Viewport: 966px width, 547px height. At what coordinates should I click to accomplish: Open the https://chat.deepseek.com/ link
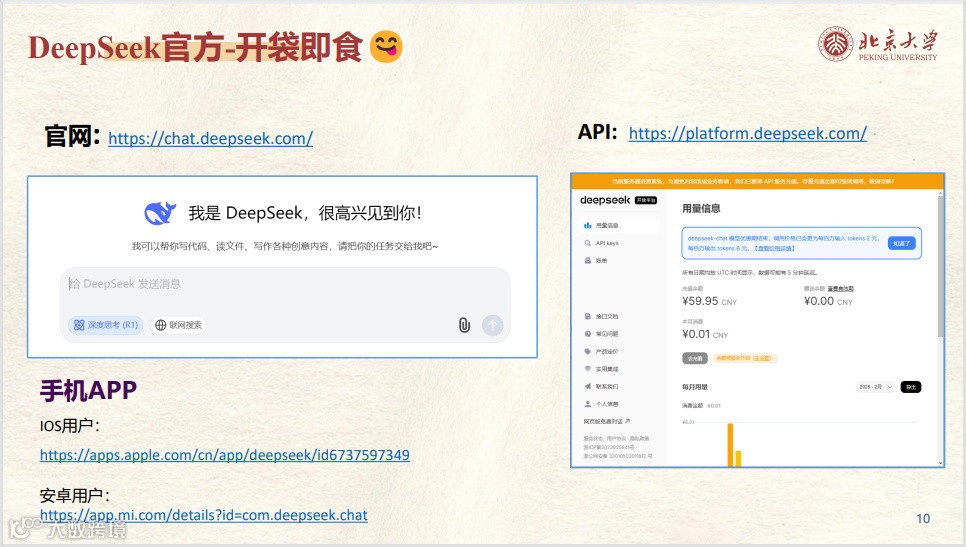click(211, 139)
